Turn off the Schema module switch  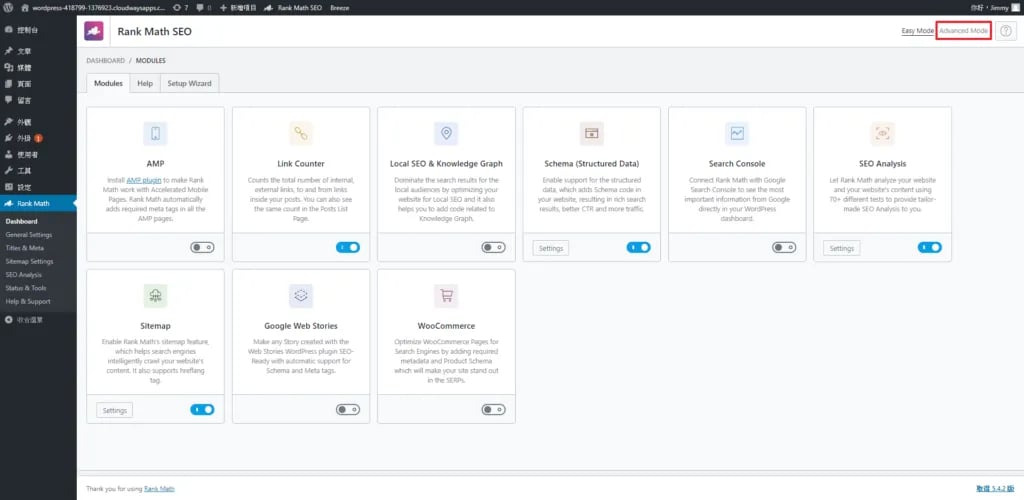(x=638, y=247)
